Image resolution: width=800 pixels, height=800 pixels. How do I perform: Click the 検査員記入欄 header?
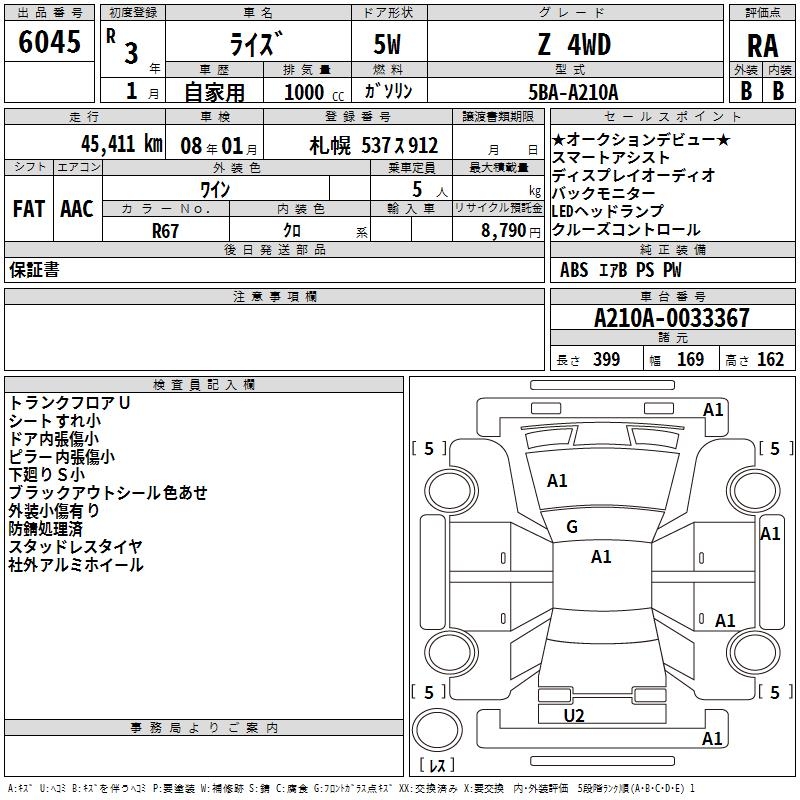point(204,385)
